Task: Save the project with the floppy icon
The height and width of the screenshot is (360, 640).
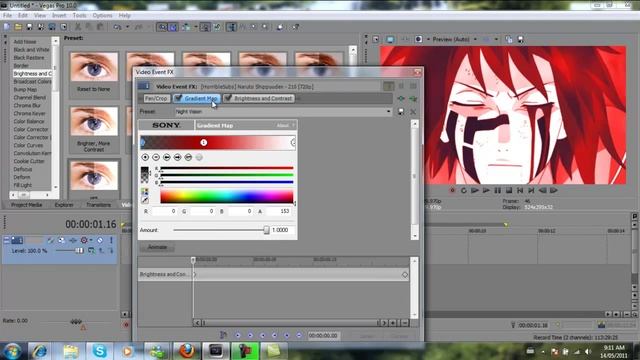Action: pos(29,27)
